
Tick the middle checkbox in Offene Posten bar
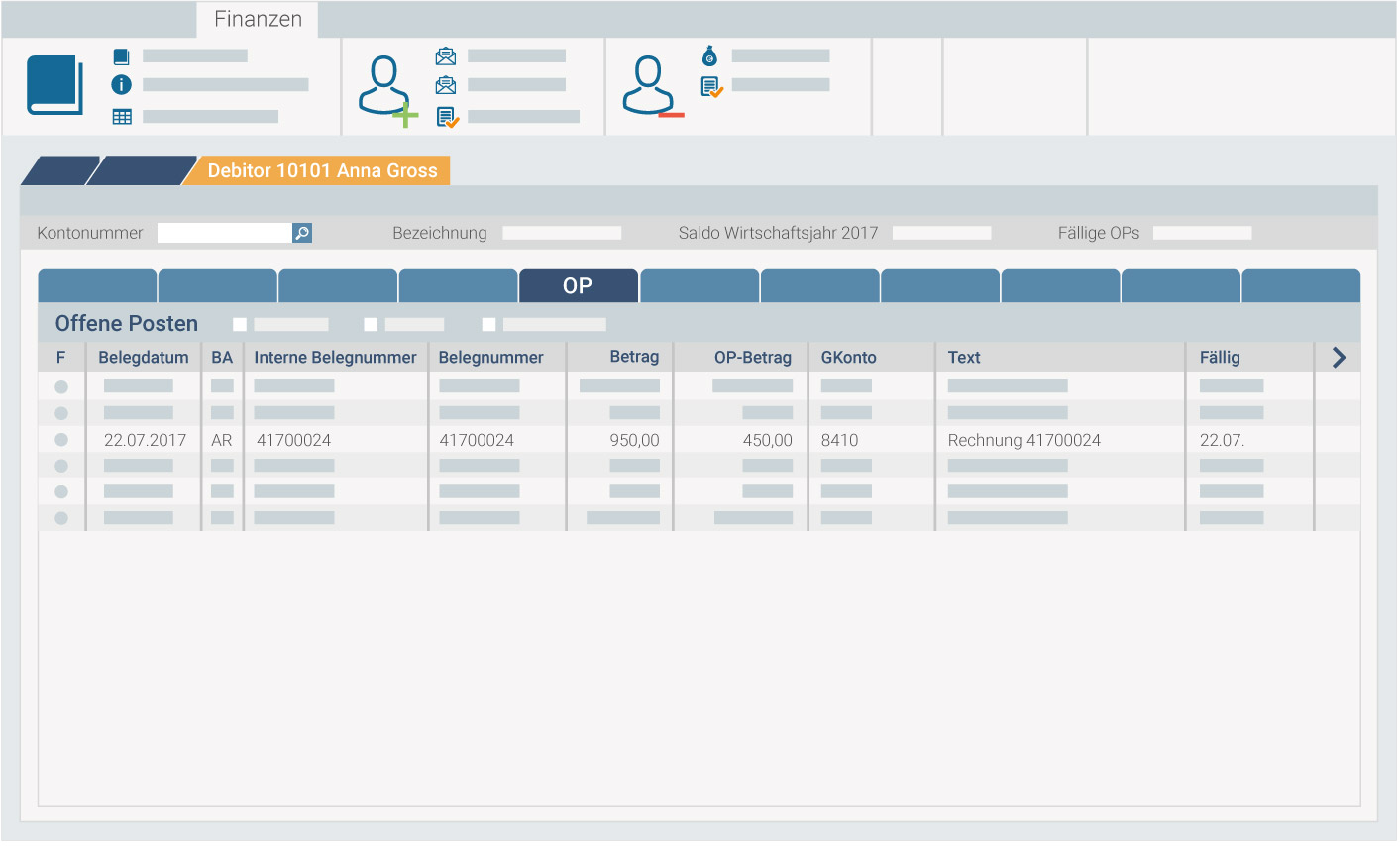click(x=371, y=324)
